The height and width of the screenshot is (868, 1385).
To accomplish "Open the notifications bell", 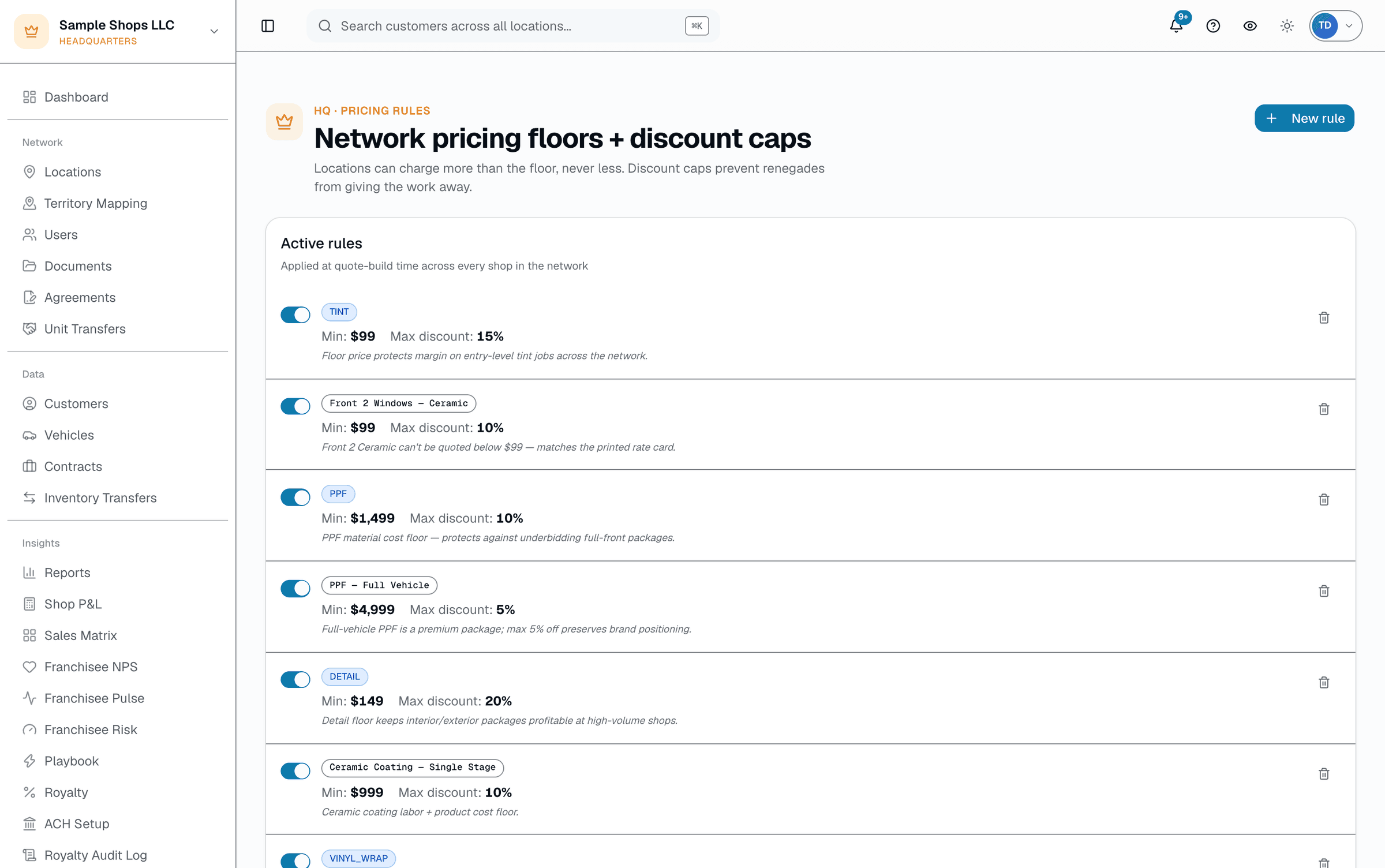I will click(x=1176, y=26).
